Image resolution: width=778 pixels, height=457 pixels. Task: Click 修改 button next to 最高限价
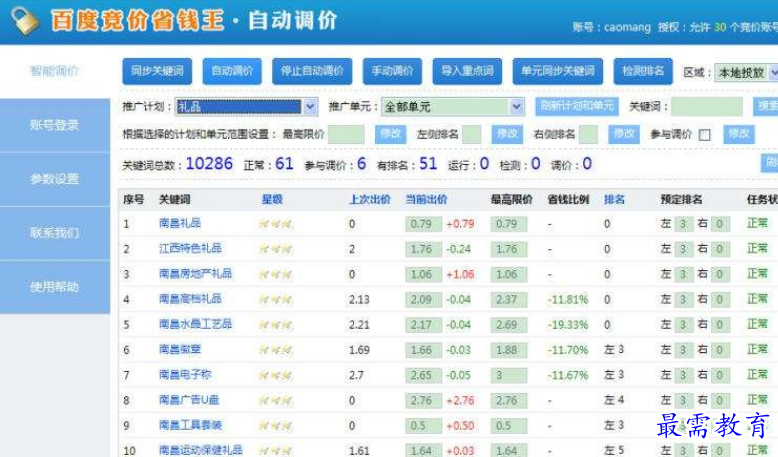pyautogui.click(x=390, y=134)
